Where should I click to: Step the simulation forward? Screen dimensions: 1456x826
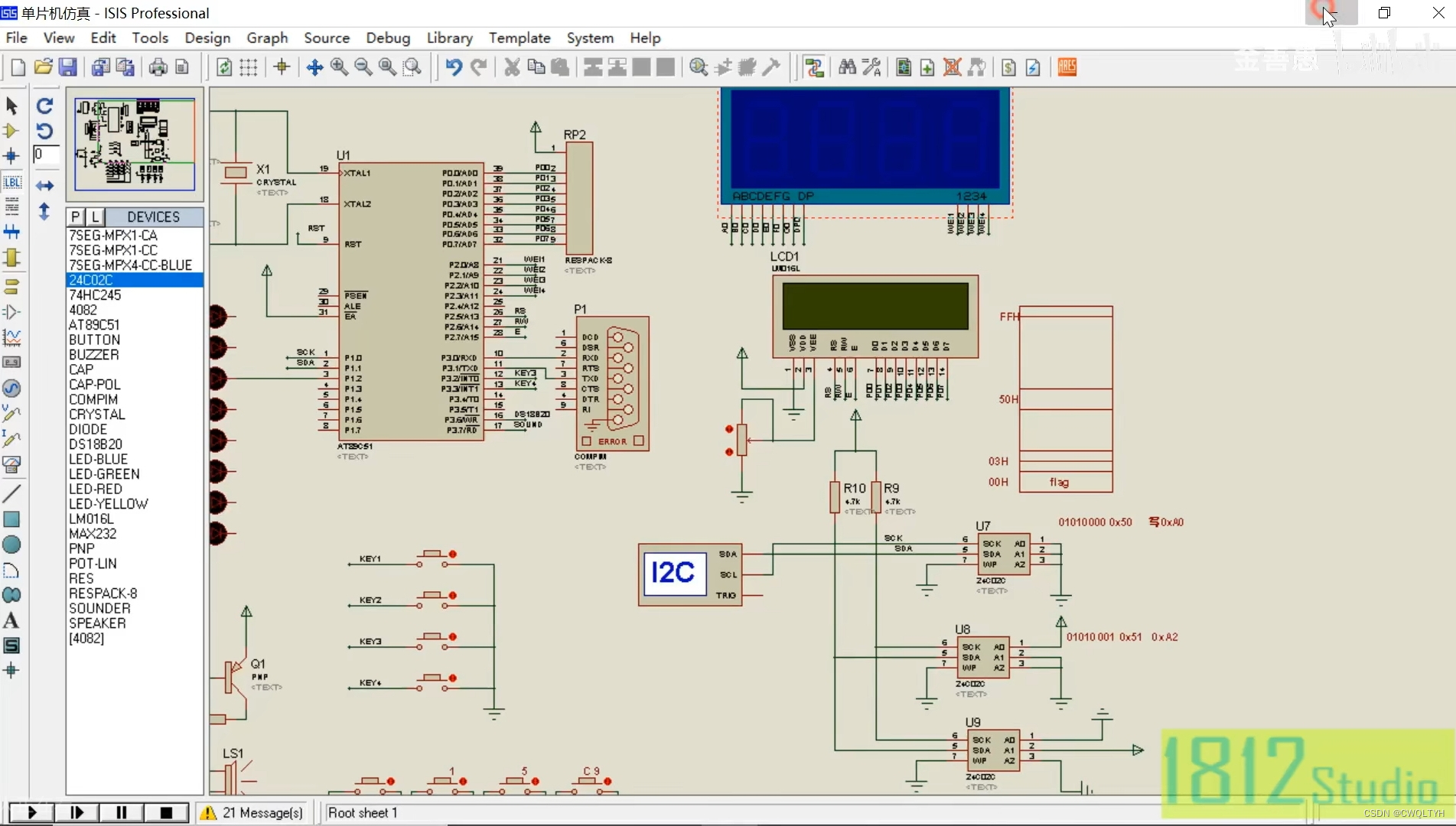tap(77, 812)
